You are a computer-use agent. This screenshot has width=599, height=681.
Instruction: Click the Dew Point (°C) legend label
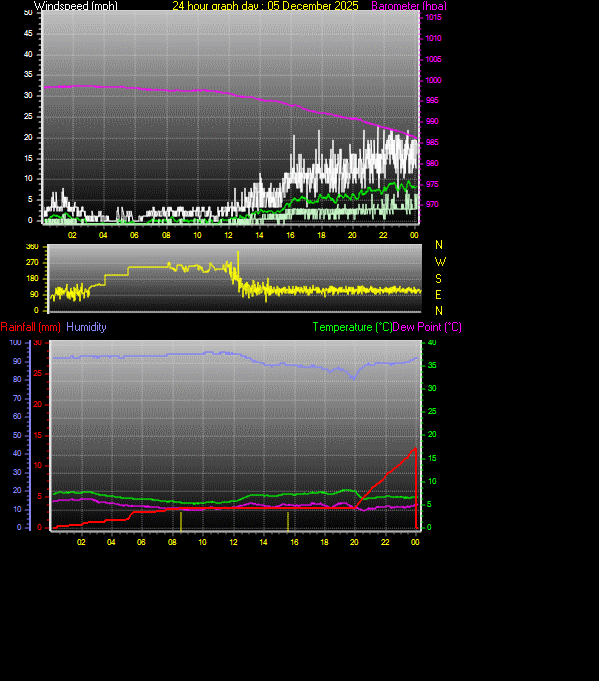click(x=427, y=327)
